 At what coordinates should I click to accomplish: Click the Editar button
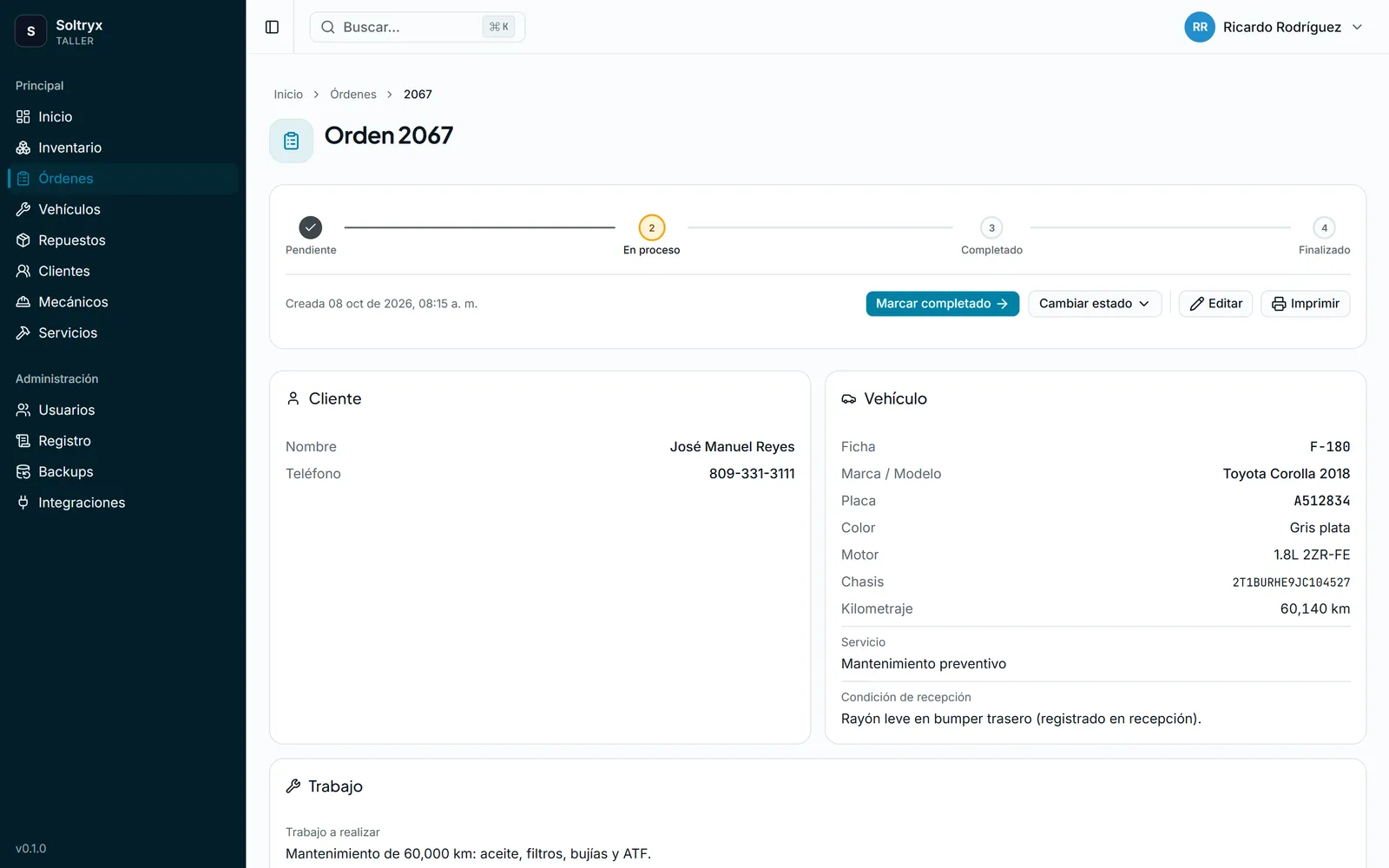(1215, 304)
